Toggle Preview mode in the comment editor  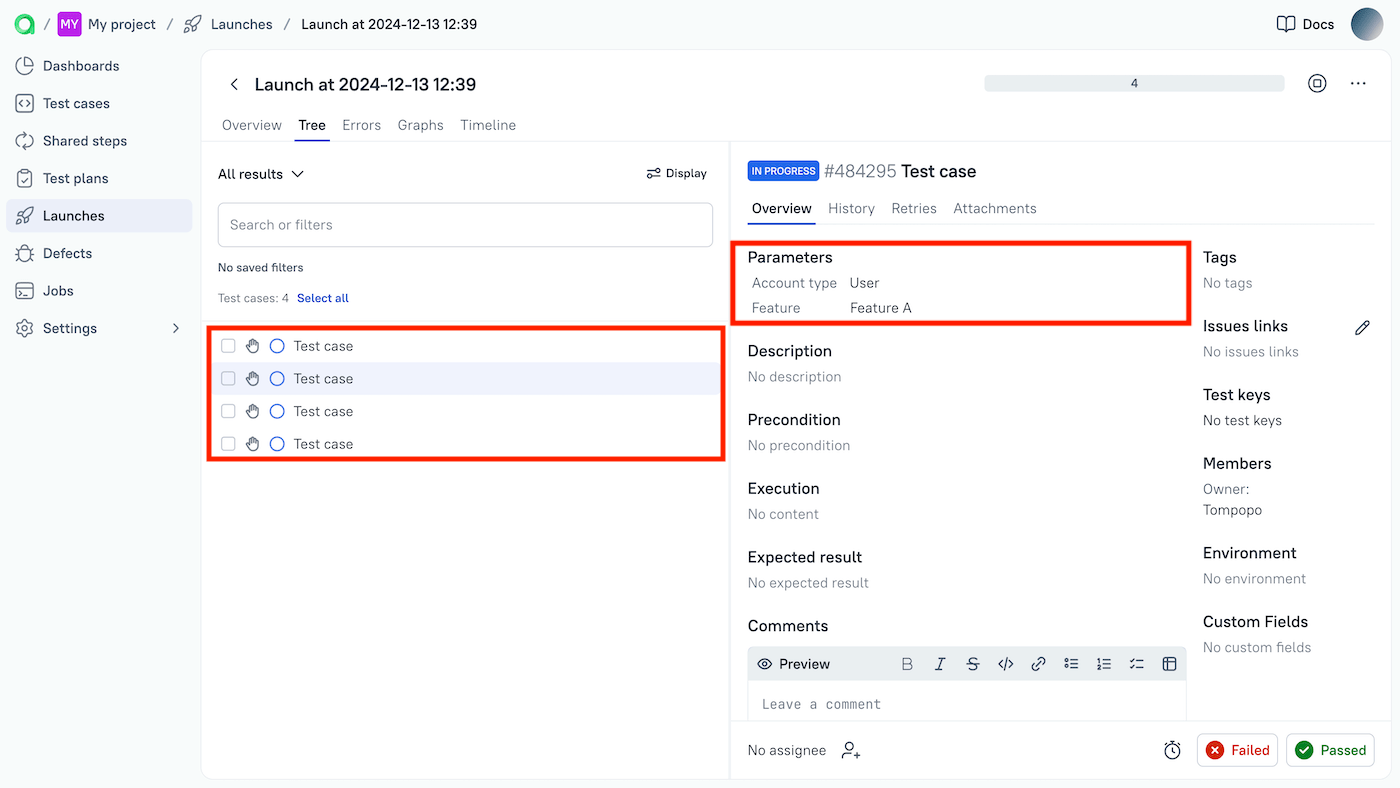pyautogui.click(x=793, y=663)
